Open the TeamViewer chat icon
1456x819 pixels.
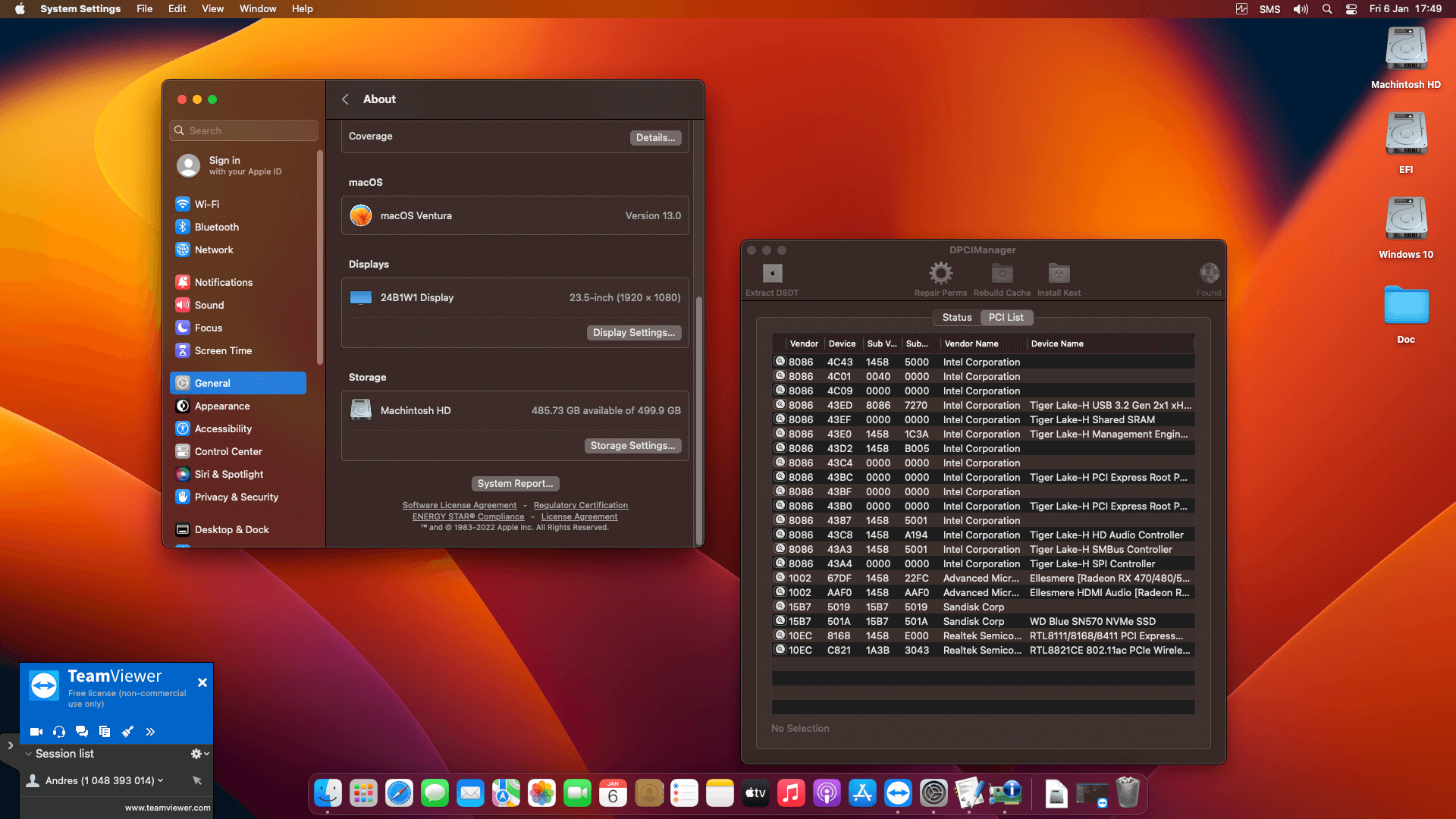[82, 732]
